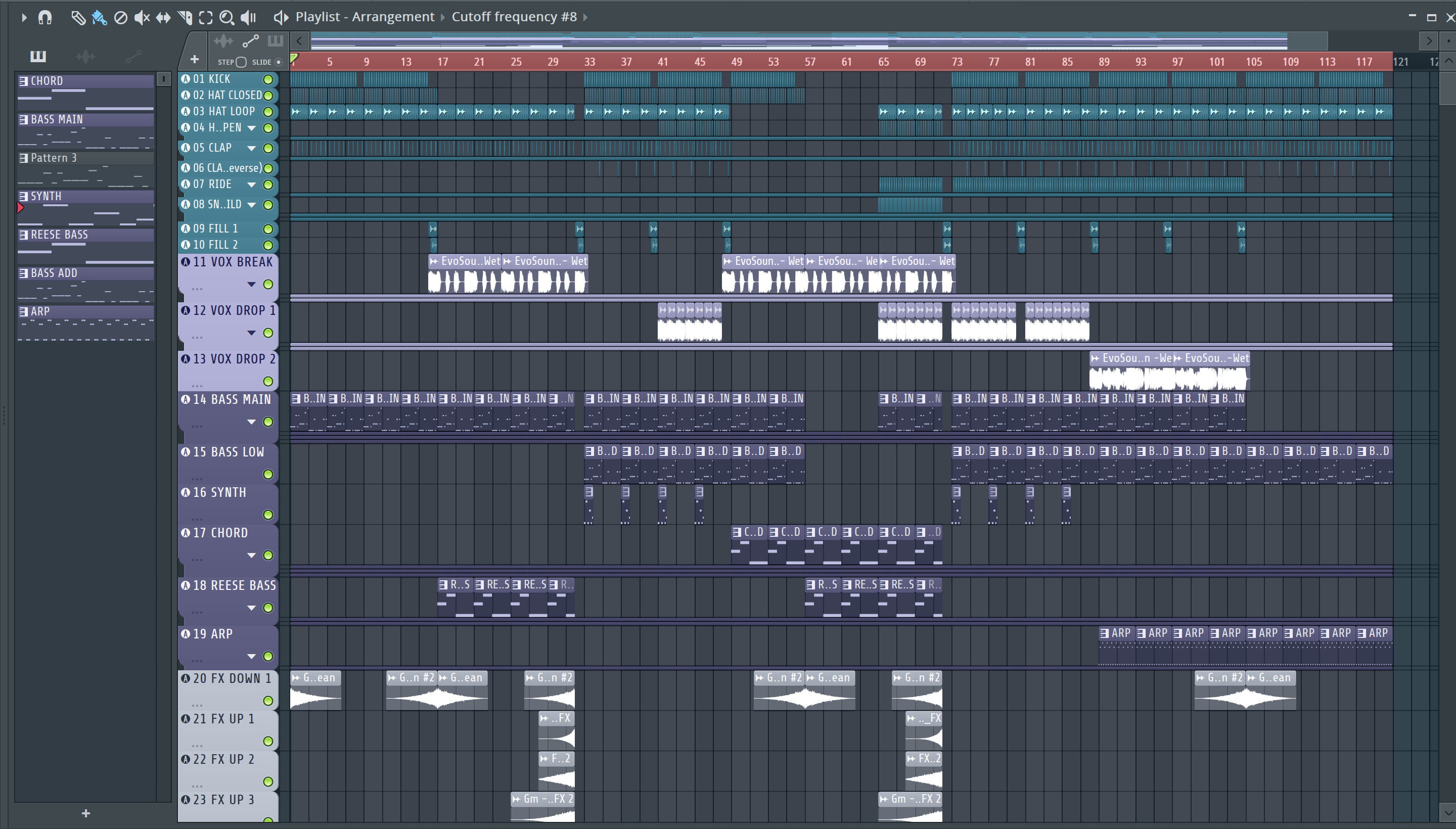Mute the 21 FX UP 1 track
1456x829 pixels.
coord(267,742)
